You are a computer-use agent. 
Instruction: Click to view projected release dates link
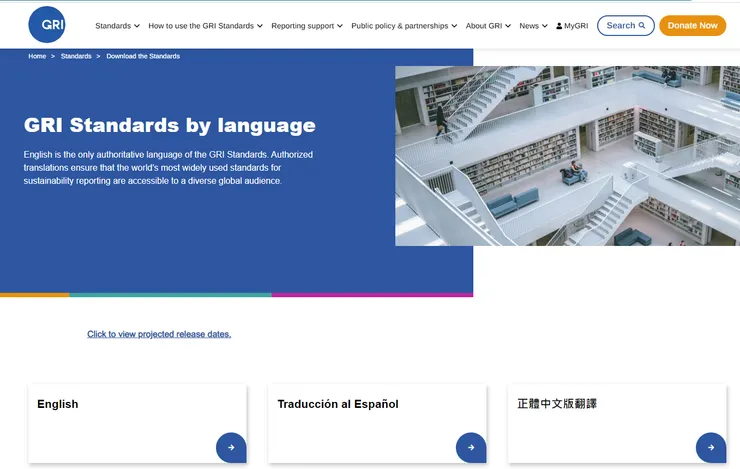[159, 334]
